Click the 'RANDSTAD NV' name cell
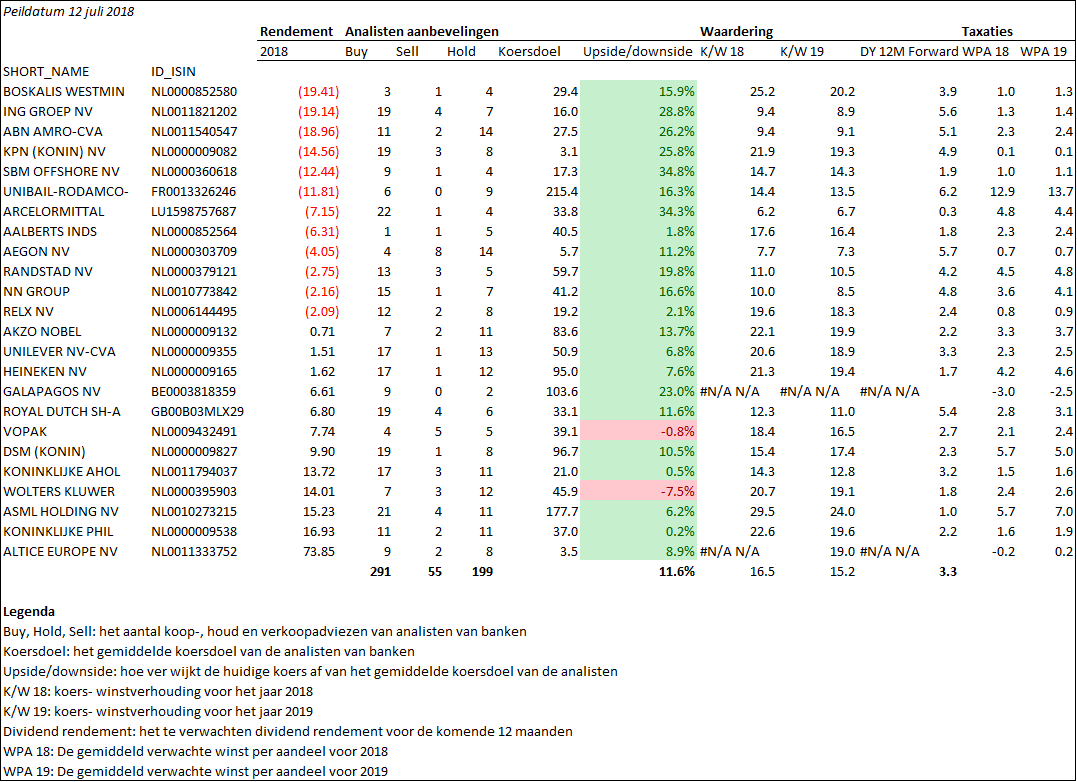The height and width of the screenshot is (782, 1077). tap(48, 271)
